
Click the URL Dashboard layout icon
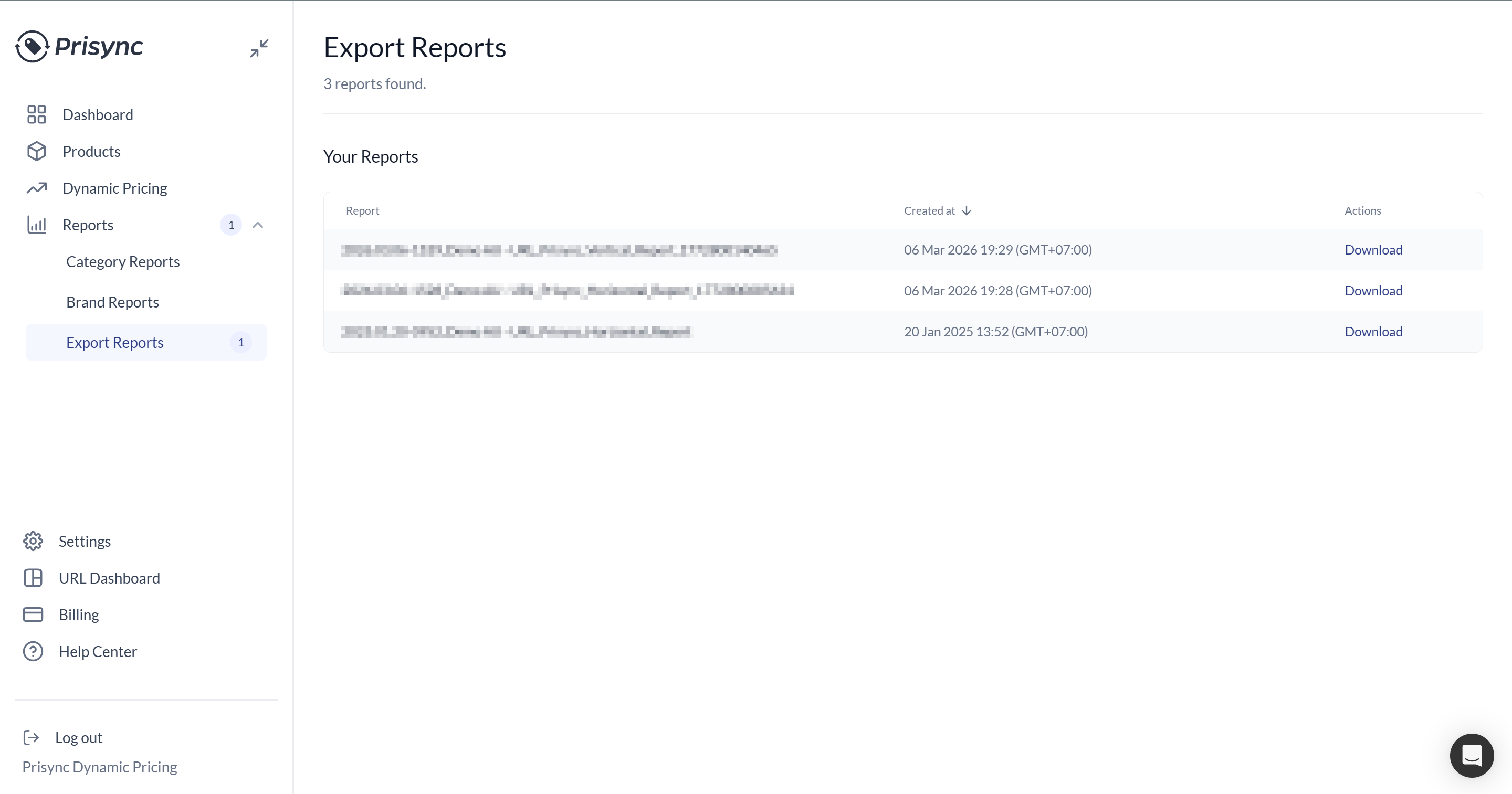coord(33,578)
